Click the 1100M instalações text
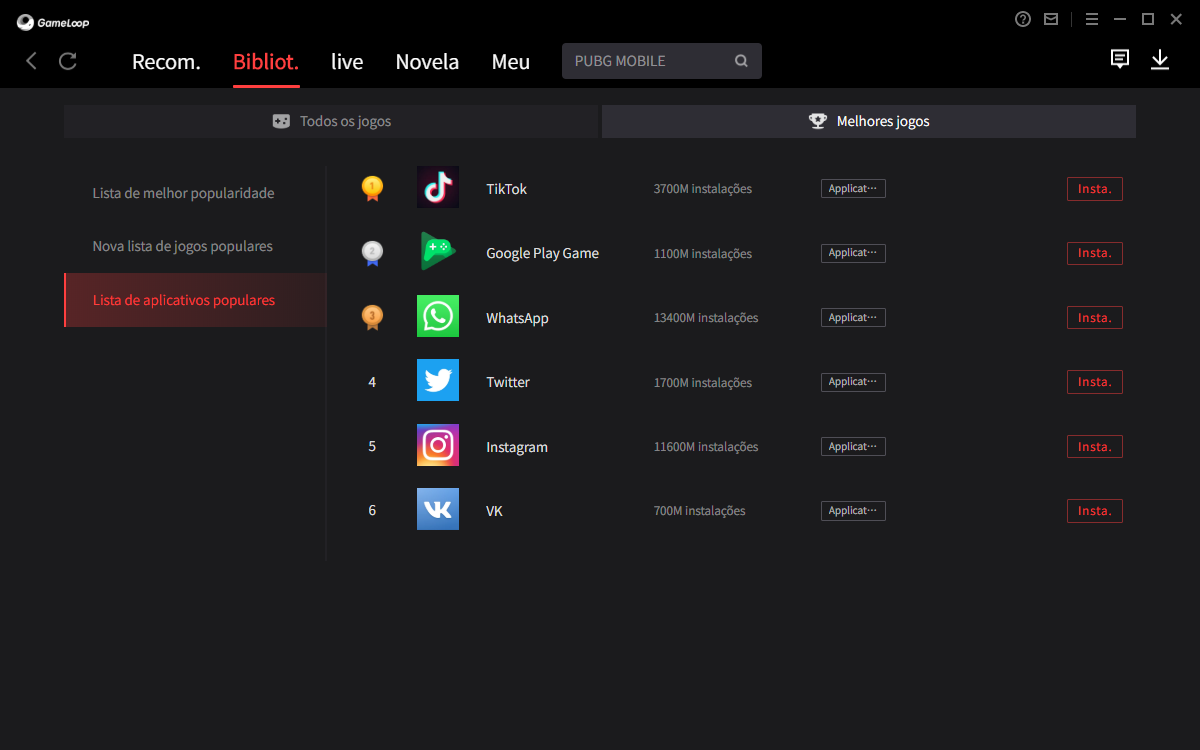The width and height of the screenshot is (1200, 750). [703, 254]
